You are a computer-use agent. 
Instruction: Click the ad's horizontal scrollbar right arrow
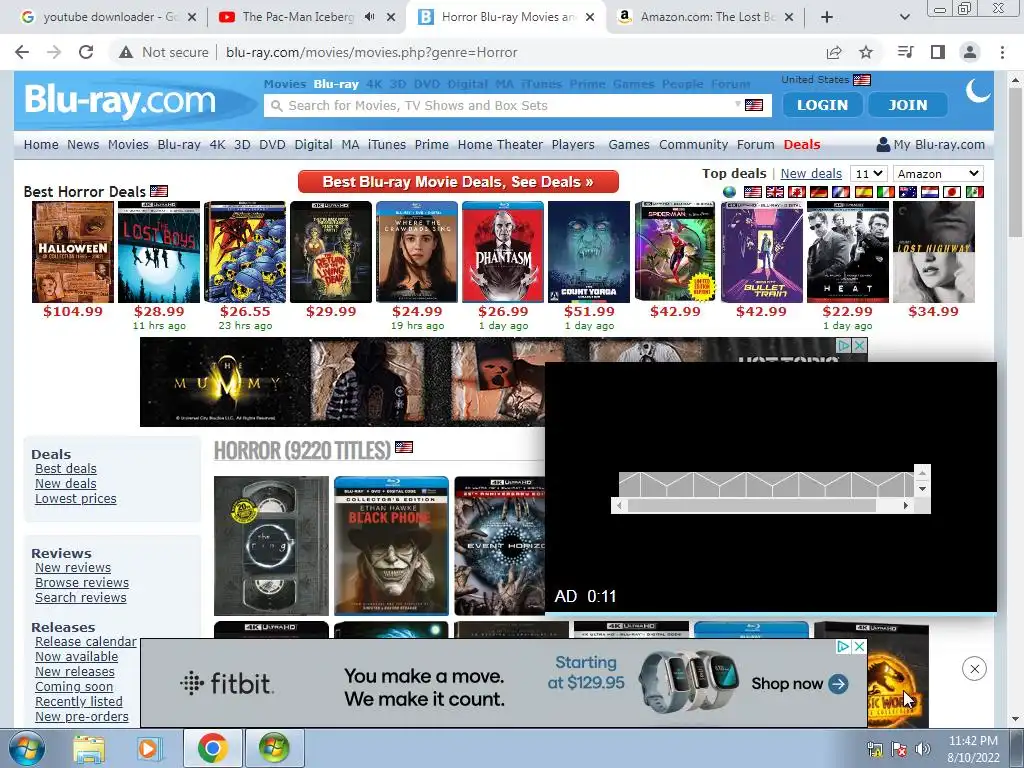tap(906, 505)
